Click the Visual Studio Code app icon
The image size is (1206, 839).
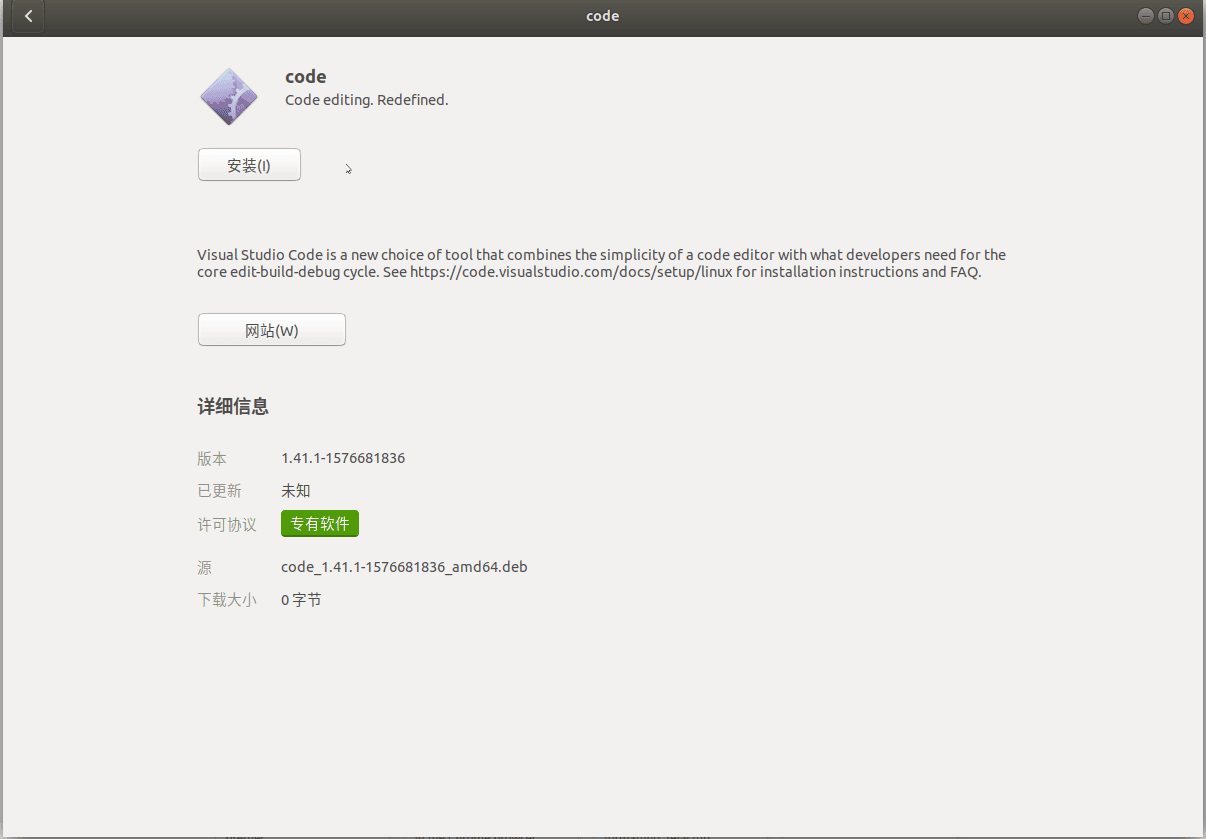(229, 96)
